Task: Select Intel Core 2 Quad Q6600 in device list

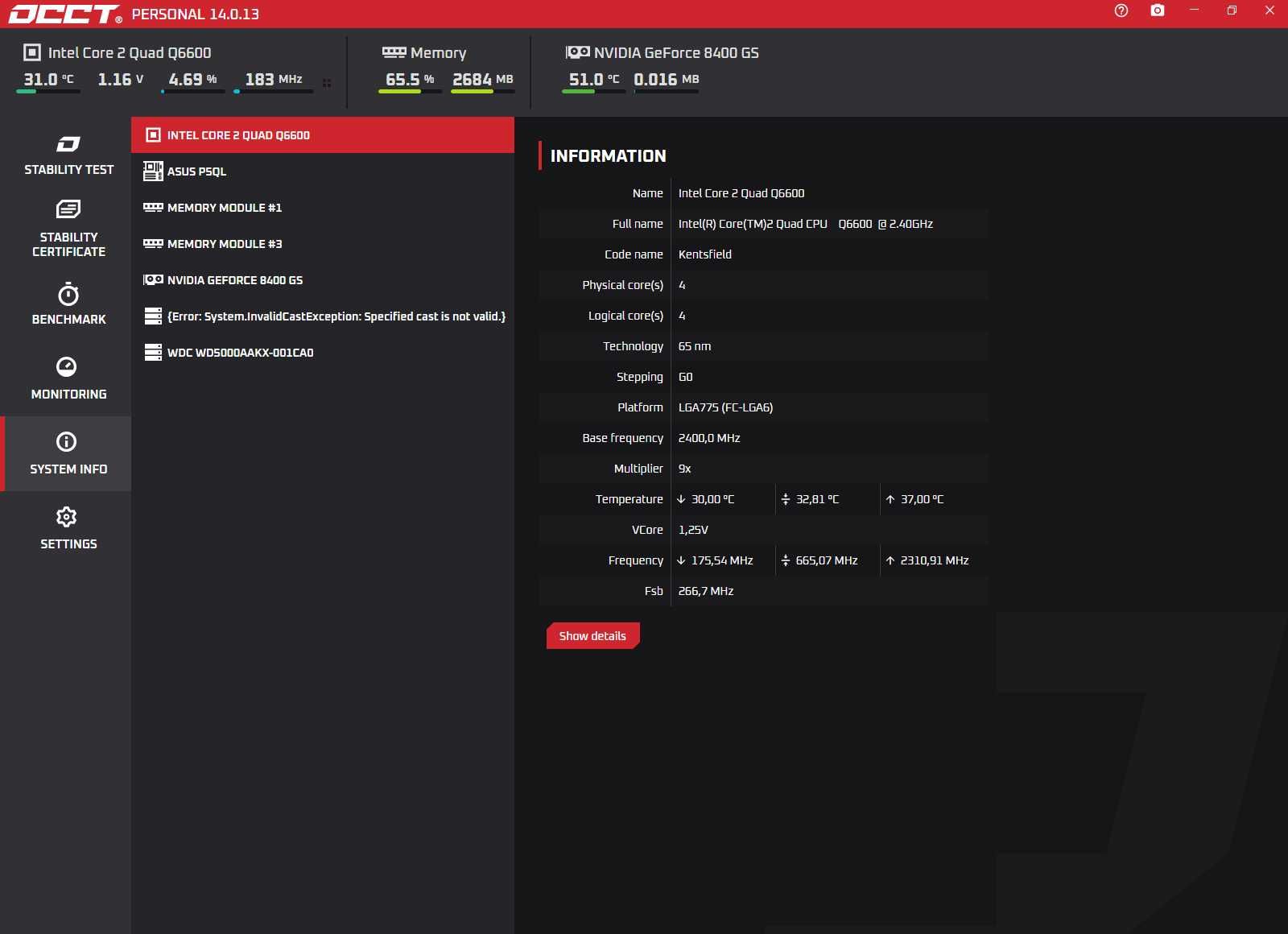Action: click(323, 135)
